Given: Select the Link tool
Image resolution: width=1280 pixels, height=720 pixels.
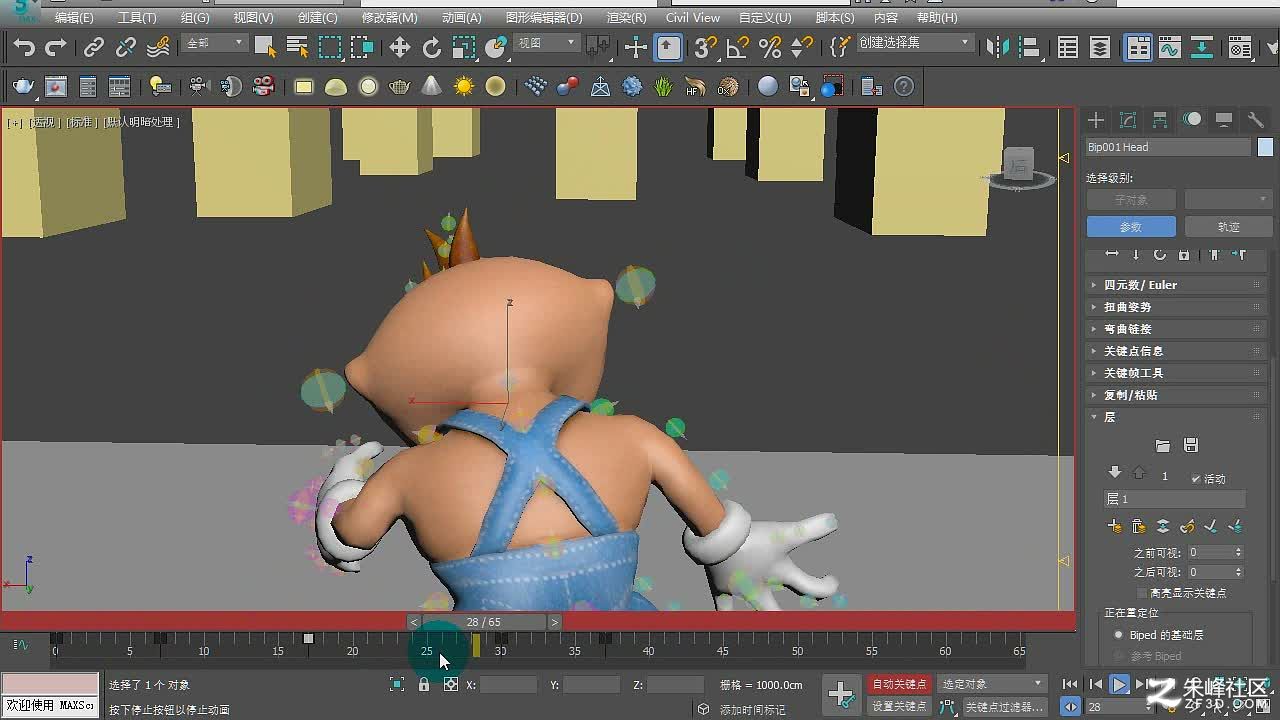Looking at the screenshot, I should [94, 47].
